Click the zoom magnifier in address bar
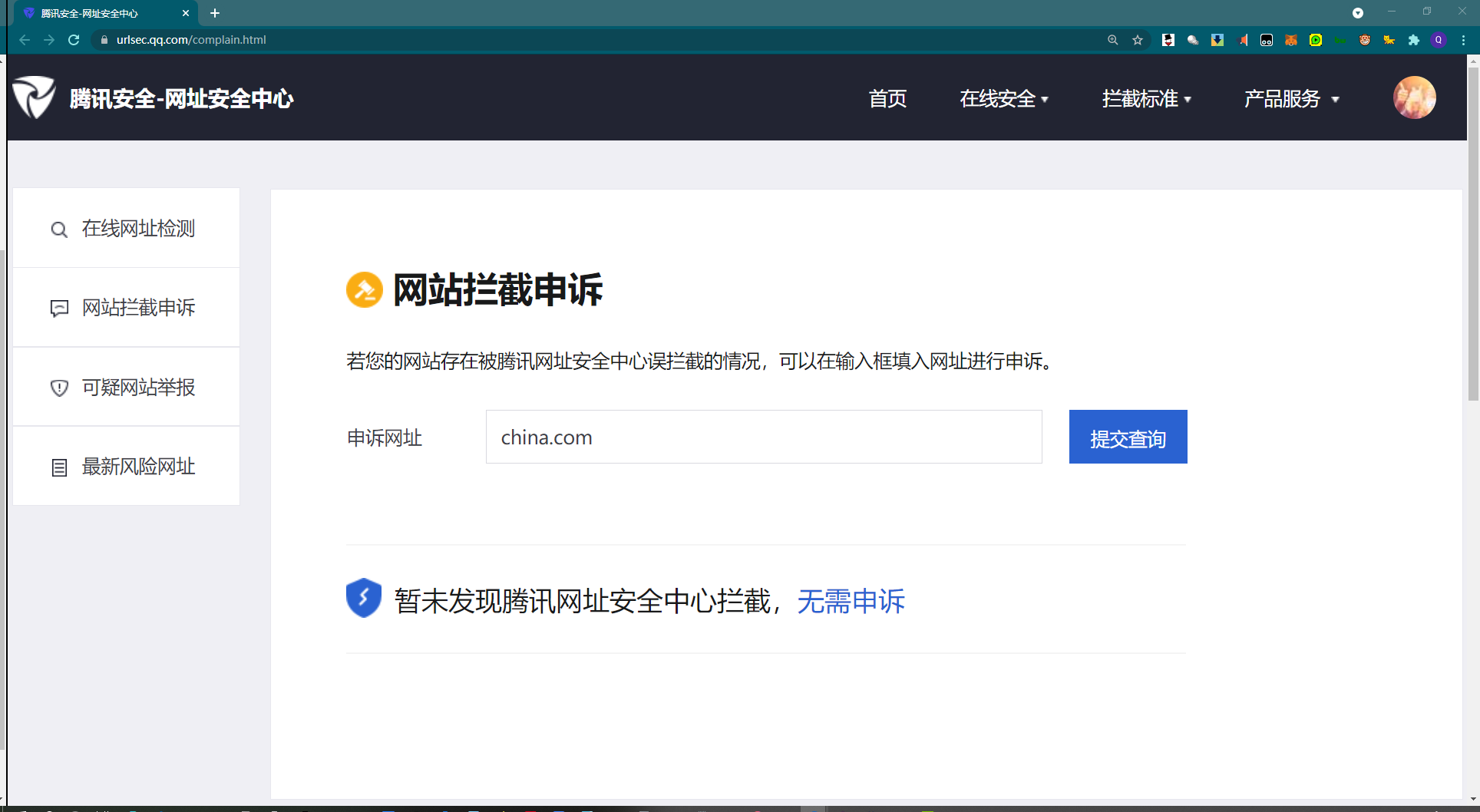Screen dimensions: 1480x812 coord(1112,40)
